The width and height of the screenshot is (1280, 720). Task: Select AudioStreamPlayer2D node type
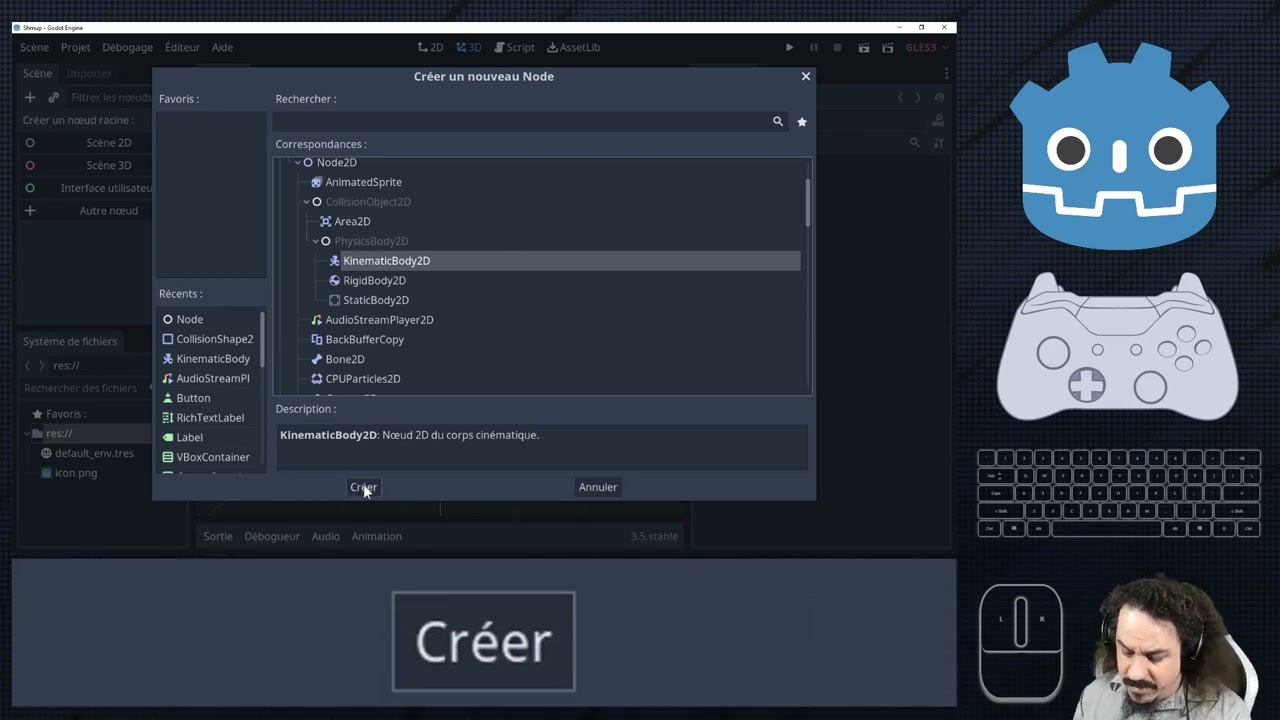coord(379,320)
